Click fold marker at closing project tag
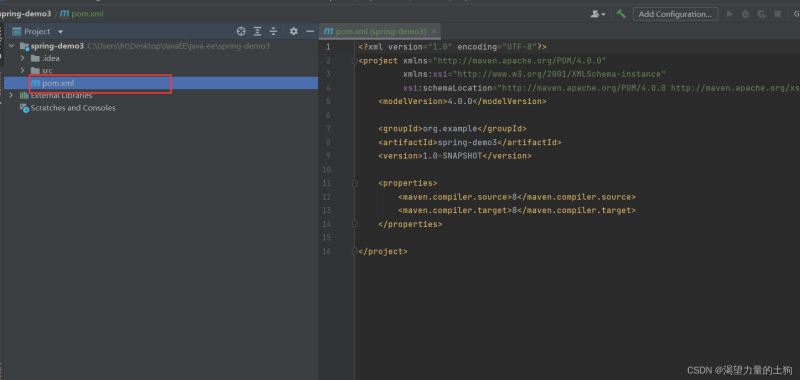This screenshot has width=800, height=380. pos(354,251)
